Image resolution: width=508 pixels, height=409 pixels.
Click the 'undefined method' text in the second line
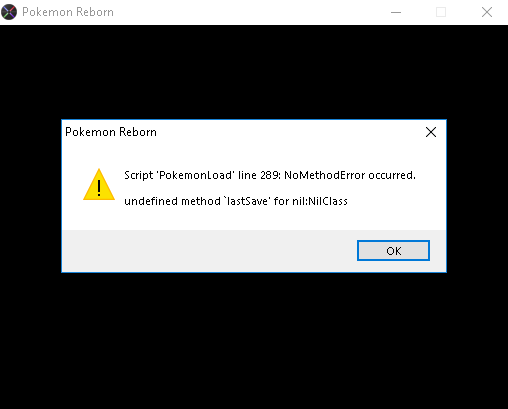(172, 201)
